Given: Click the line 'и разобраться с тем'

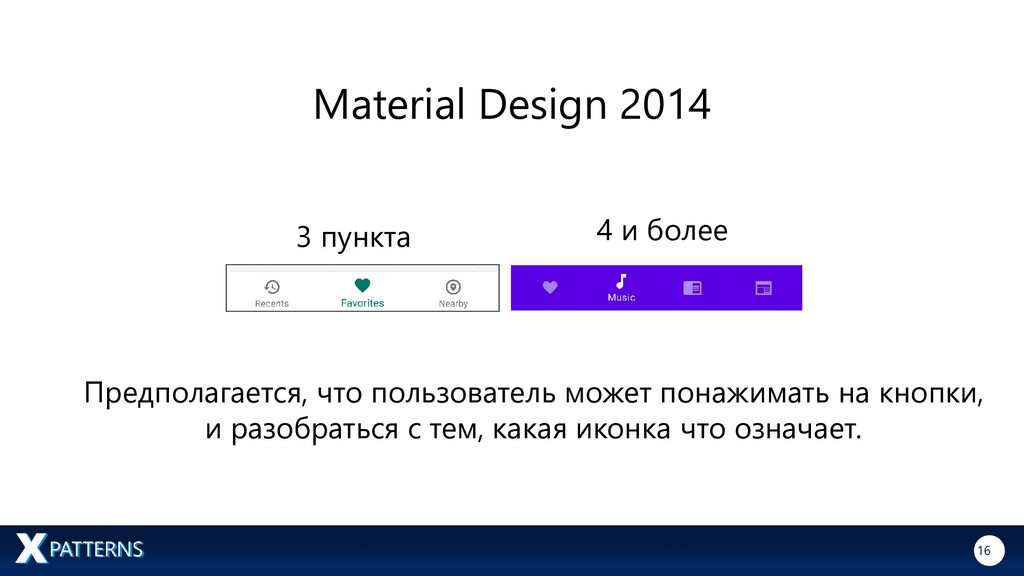Looking at the screenshot, I should point(534,429).
